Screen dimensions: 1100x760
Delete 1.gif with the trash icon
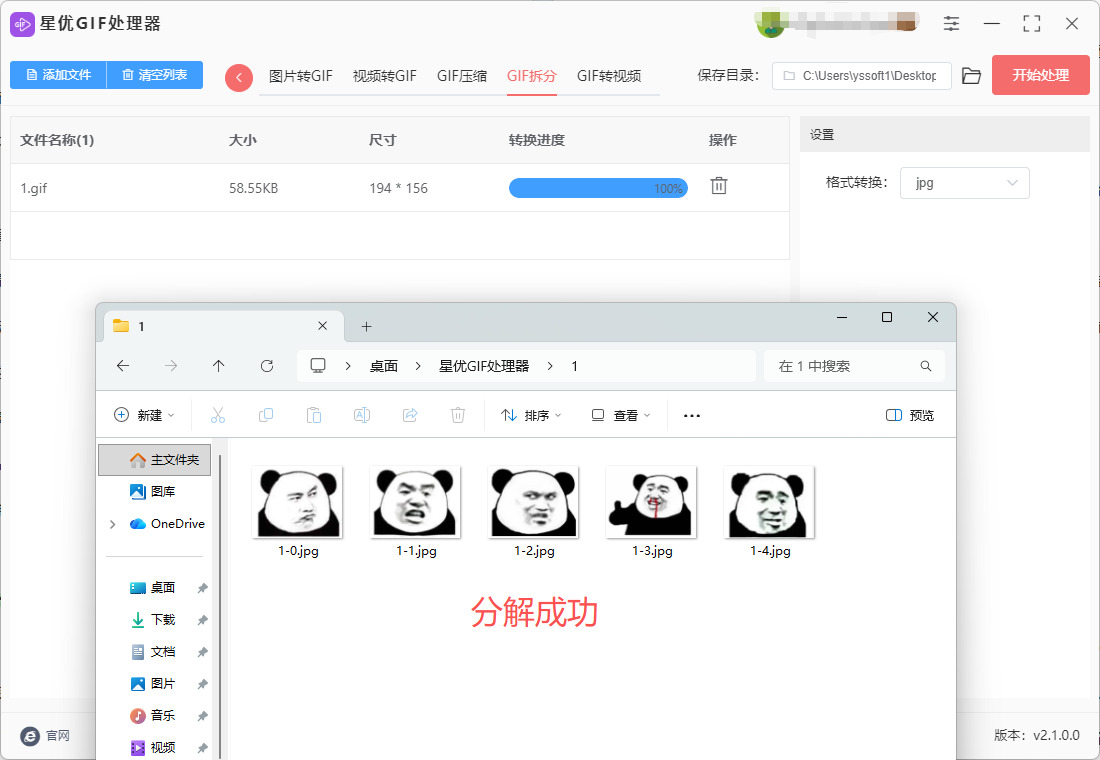pyautogui.click(x=719, y=186)
